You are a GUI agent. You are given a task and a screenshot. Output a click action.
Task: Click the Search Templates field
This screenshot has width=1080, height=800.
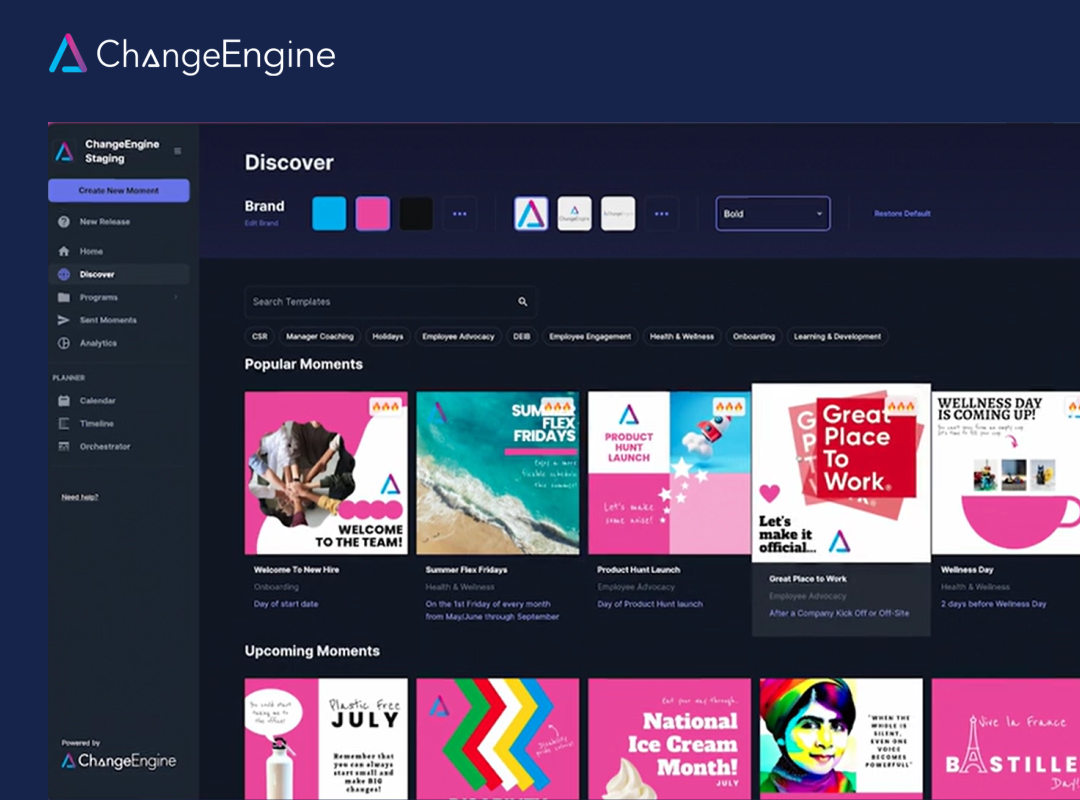click(x=390, y=302)
